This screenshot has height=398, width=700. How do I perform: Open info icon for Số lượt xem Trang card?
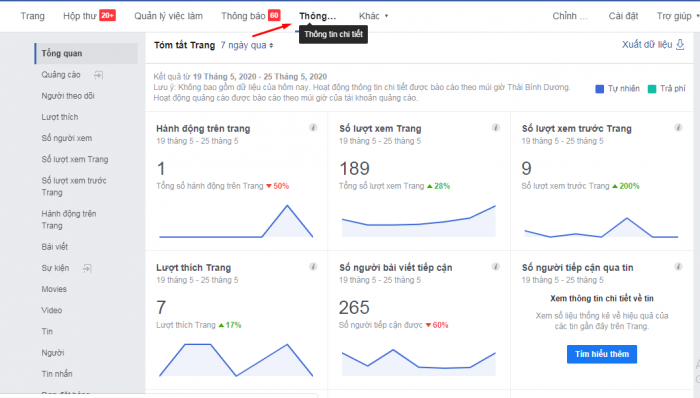[496, 128]
